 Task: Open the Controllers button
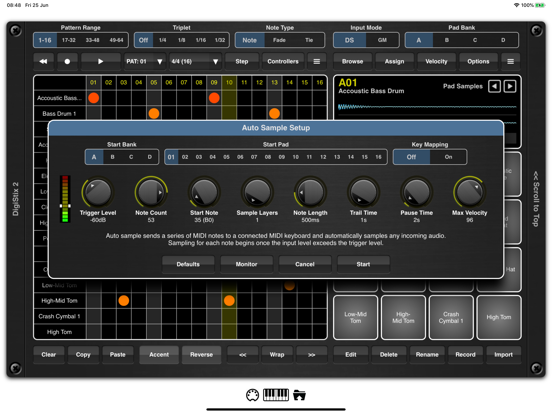pyautogui.click(x=283, y=61)
